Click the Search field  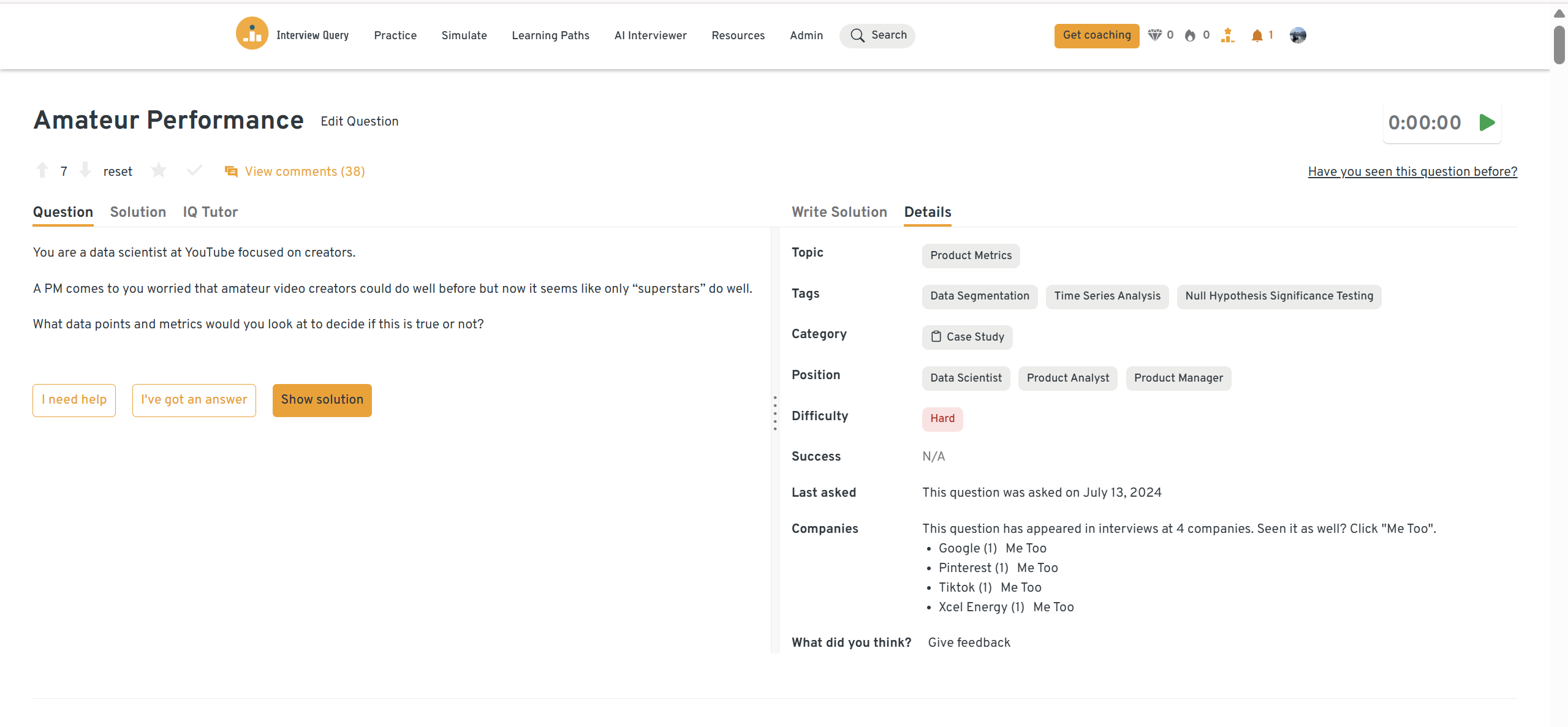pos(877,35)
